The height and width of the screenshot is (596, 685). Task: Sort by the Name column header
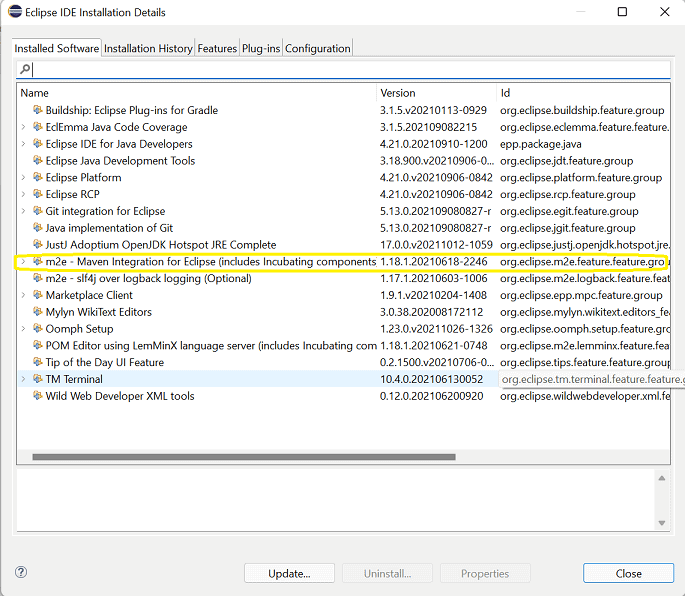(197, 93)
